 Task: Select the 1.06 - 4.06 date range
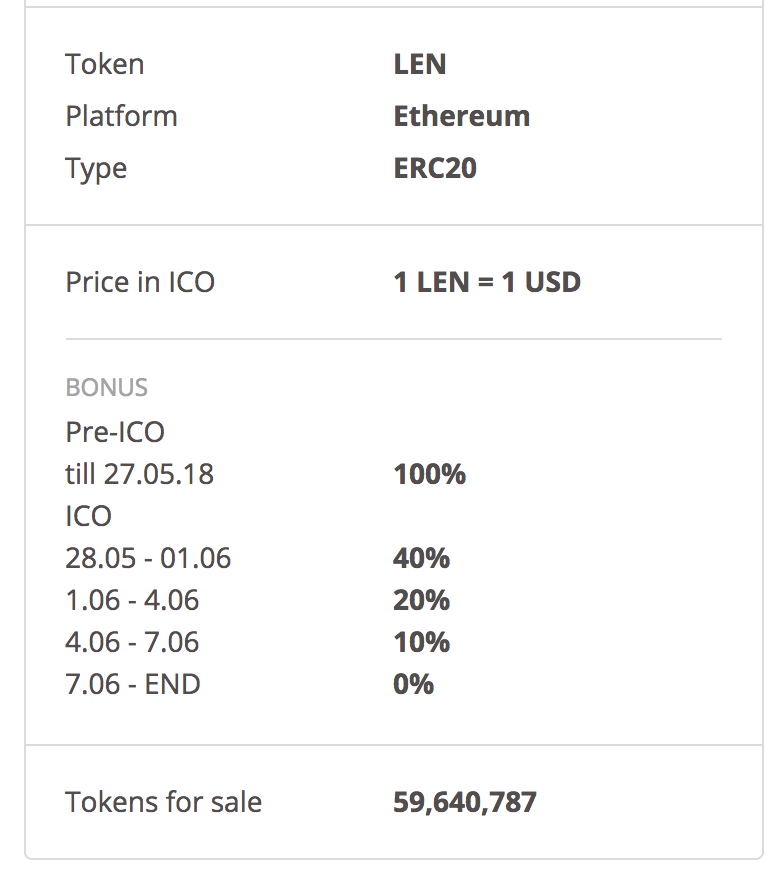point(132,600)
